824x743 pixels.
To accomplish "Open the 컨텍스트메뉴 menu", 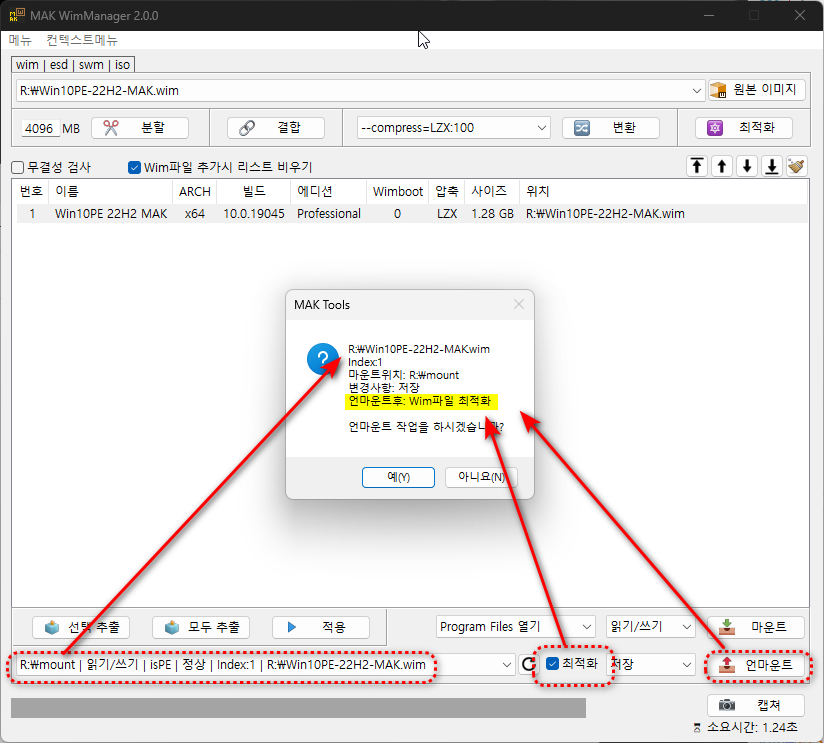I will click(x=81, y=40).
